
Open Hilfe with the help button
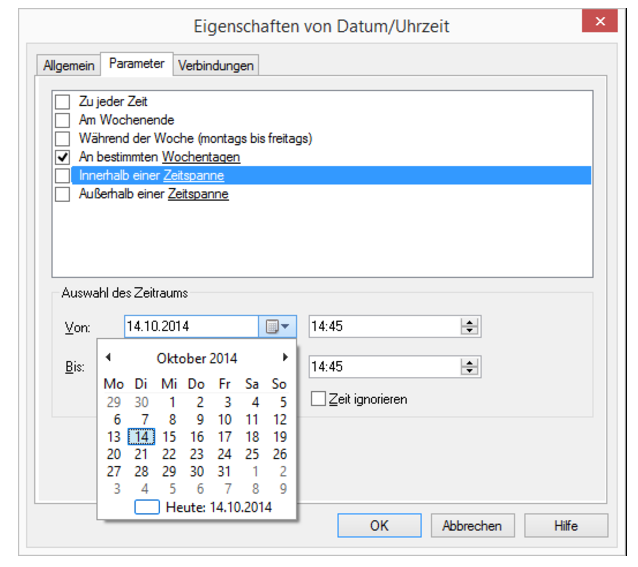point(566,525)
